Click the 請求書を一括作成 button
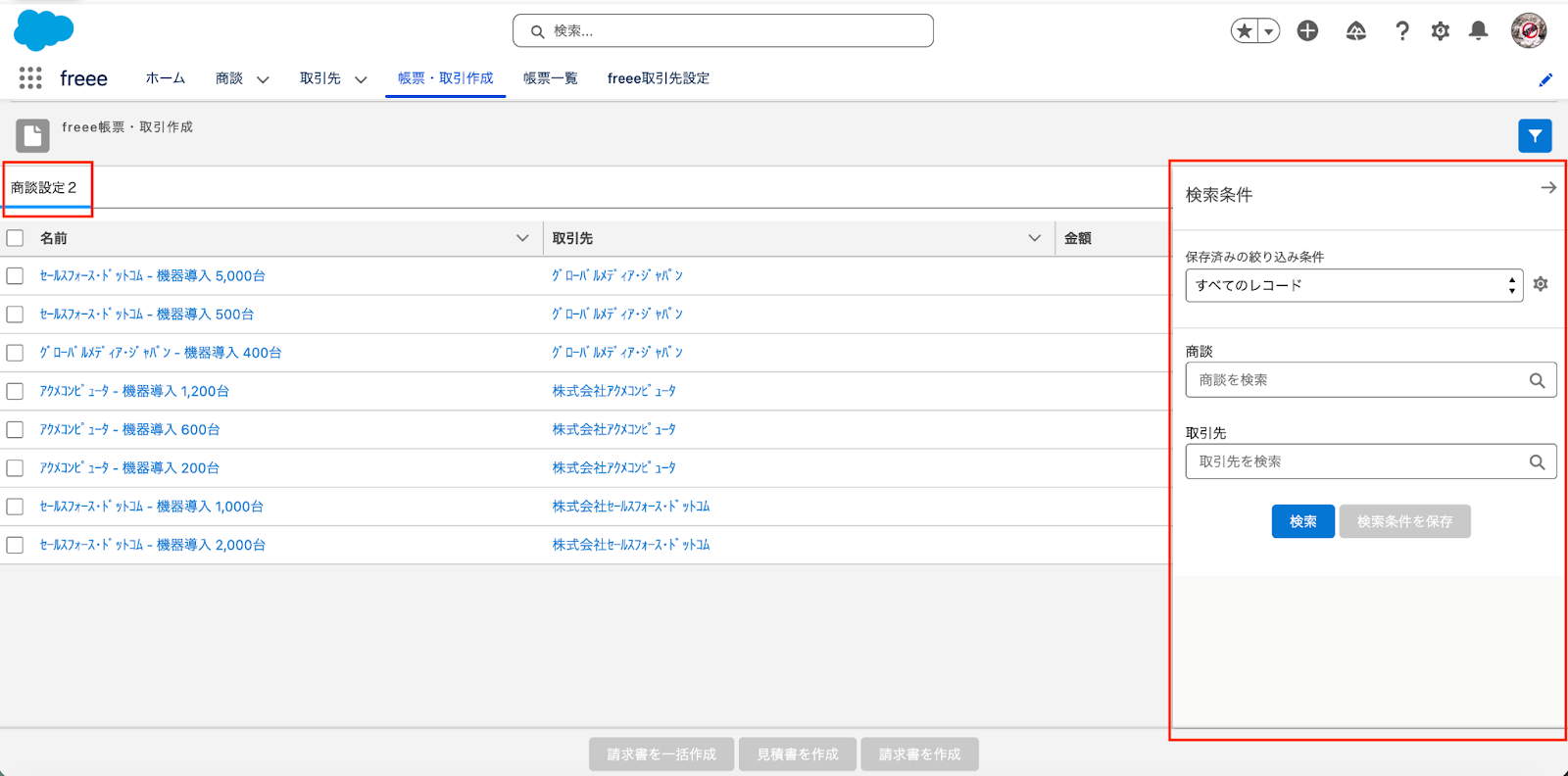The width and height of the screenshot is (1568, 776). (661, 754)
